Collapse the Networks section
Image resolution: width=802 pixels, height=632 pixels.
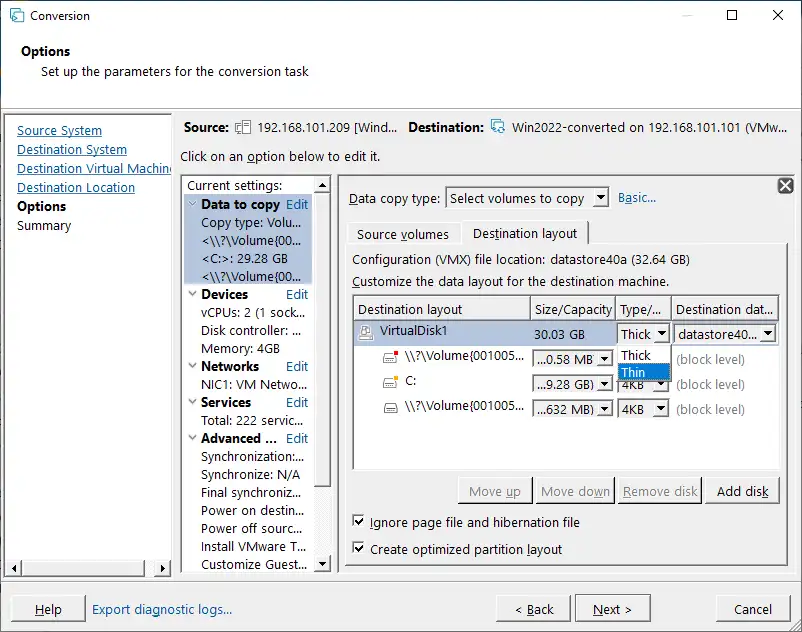[x=193, y=366]
